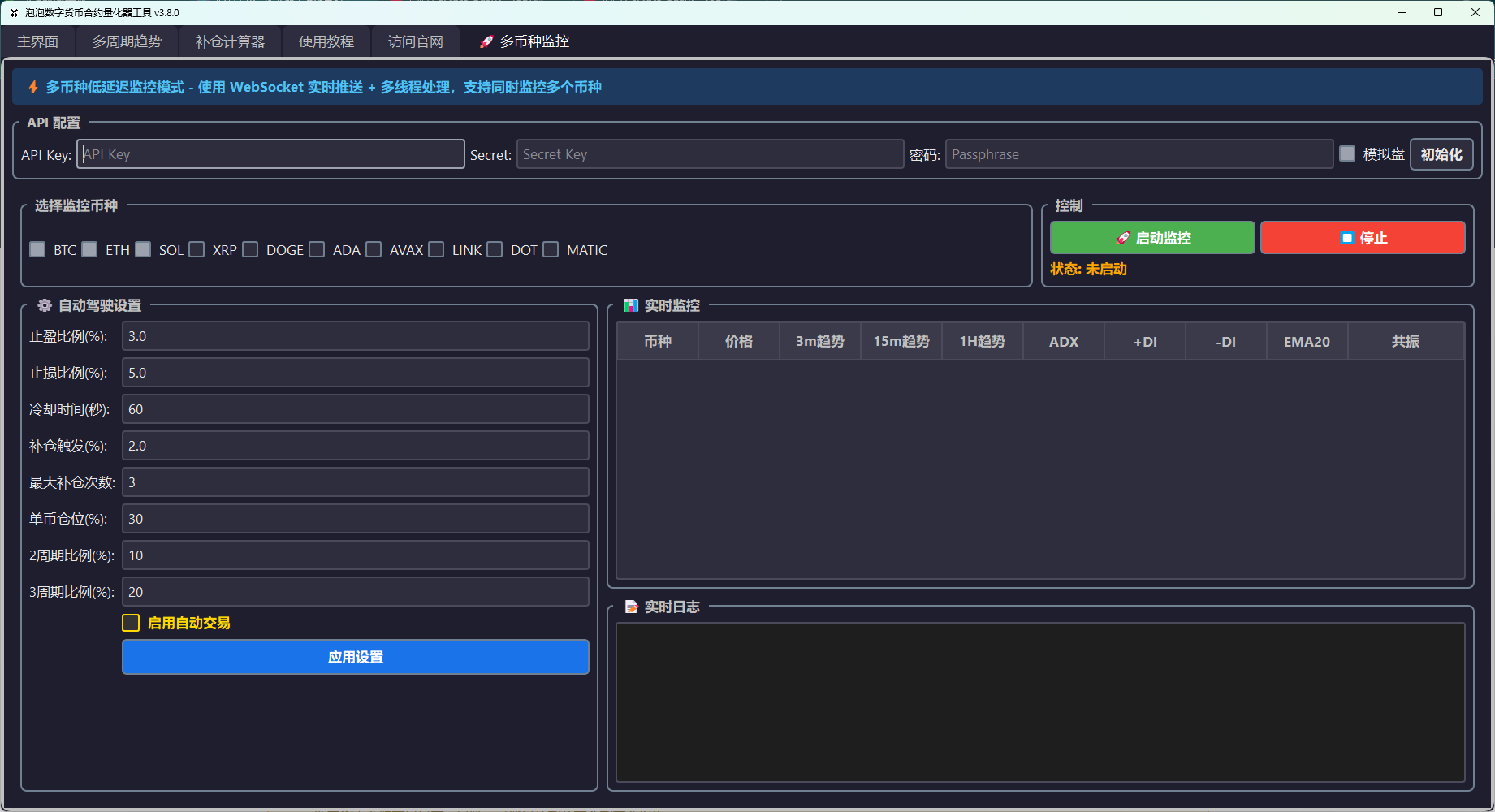Image resolution: width=1495 pixels, height=812 pixels.
Task: Enable the 模拟盘 simulation checkbox
Action: tap(1347, 154)
